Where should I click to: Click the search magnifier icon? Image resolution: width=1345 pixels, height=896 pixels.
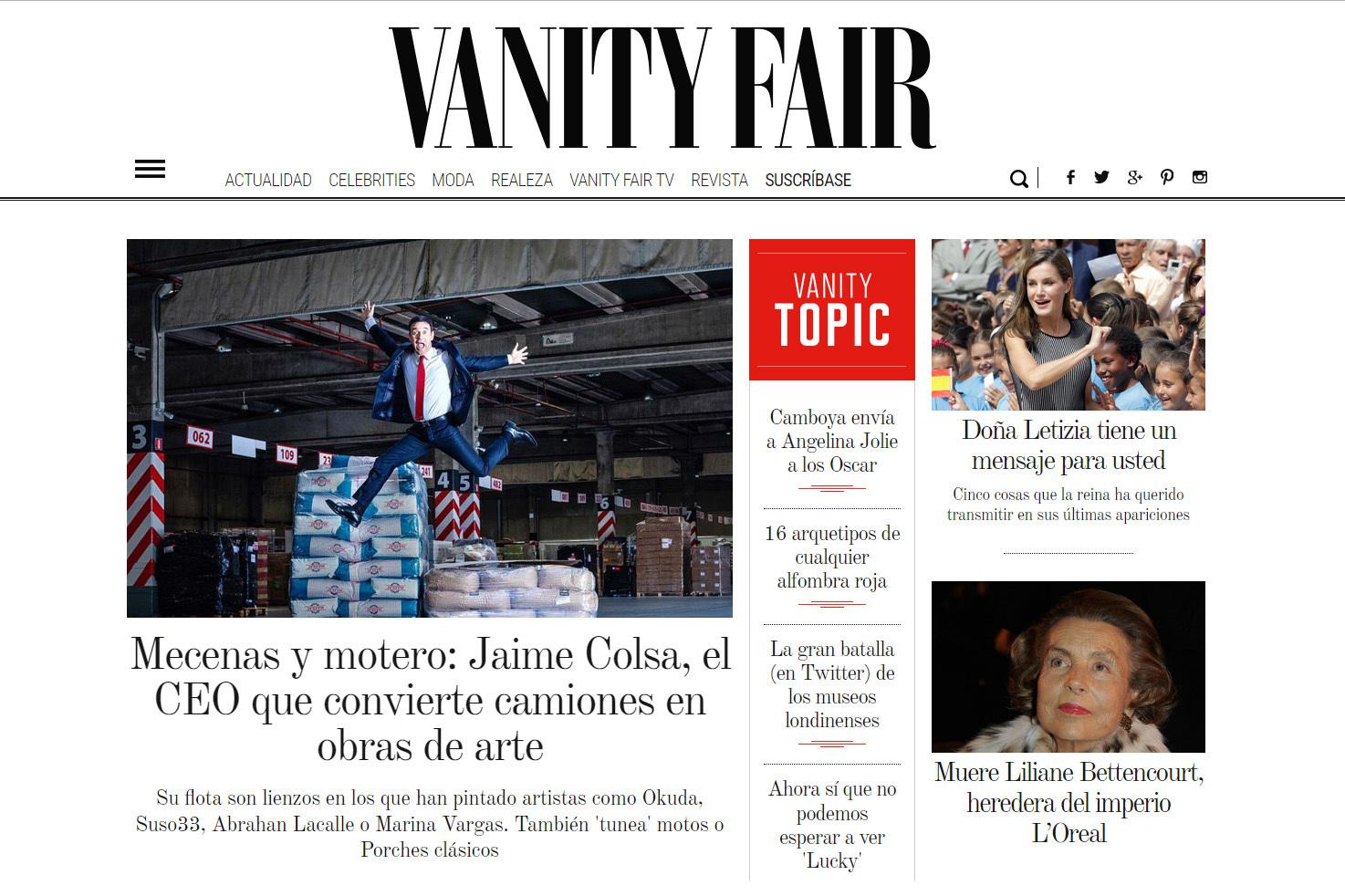1018,178
